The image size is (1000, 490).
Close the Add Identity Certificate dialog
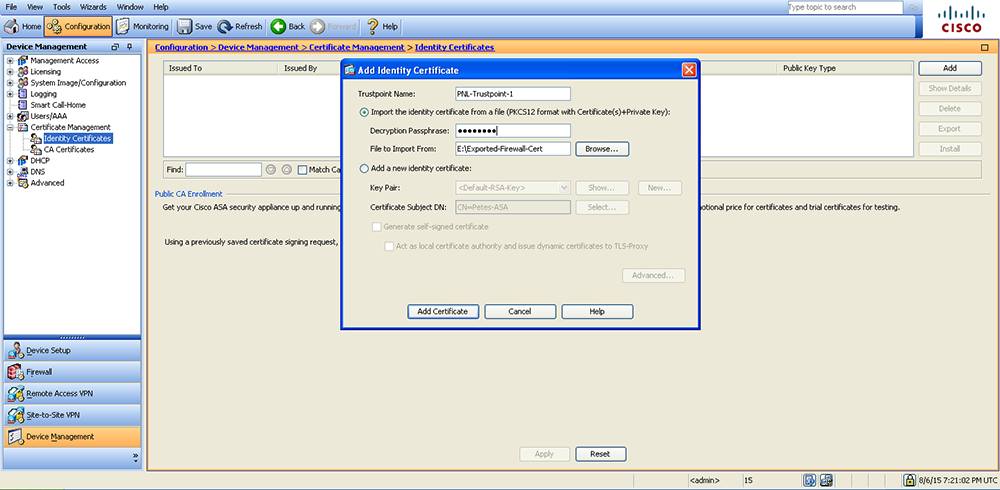pos(689,70)
